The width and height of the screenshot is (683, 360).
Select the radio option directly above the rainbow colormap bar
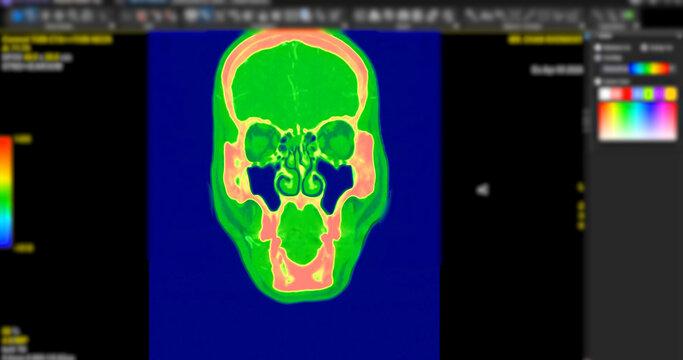coord(598,58)
